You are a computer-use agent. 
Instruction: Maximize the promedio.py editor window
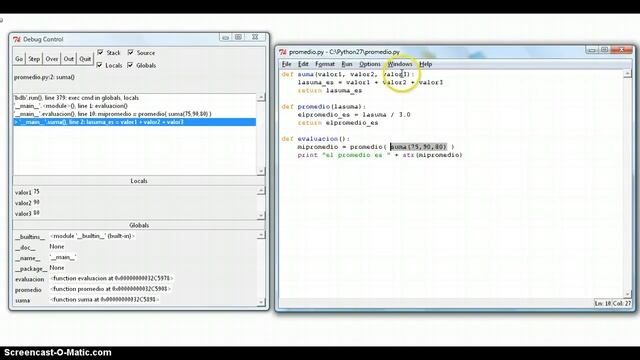tap(604, 50)
